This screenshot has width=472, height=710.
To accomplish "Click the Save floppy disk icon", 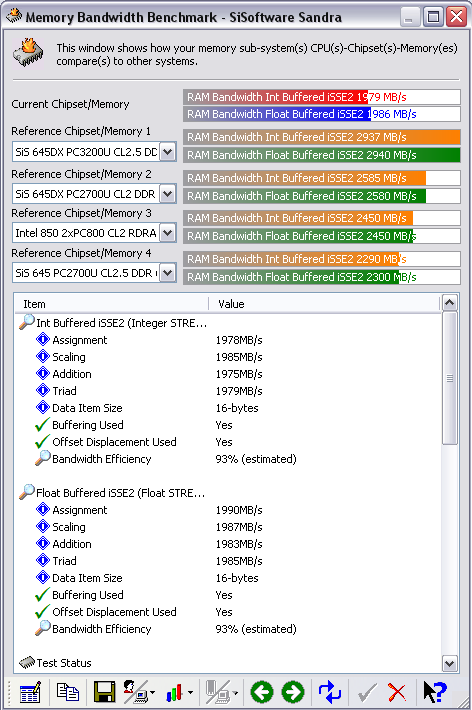I will pos(104,691).
